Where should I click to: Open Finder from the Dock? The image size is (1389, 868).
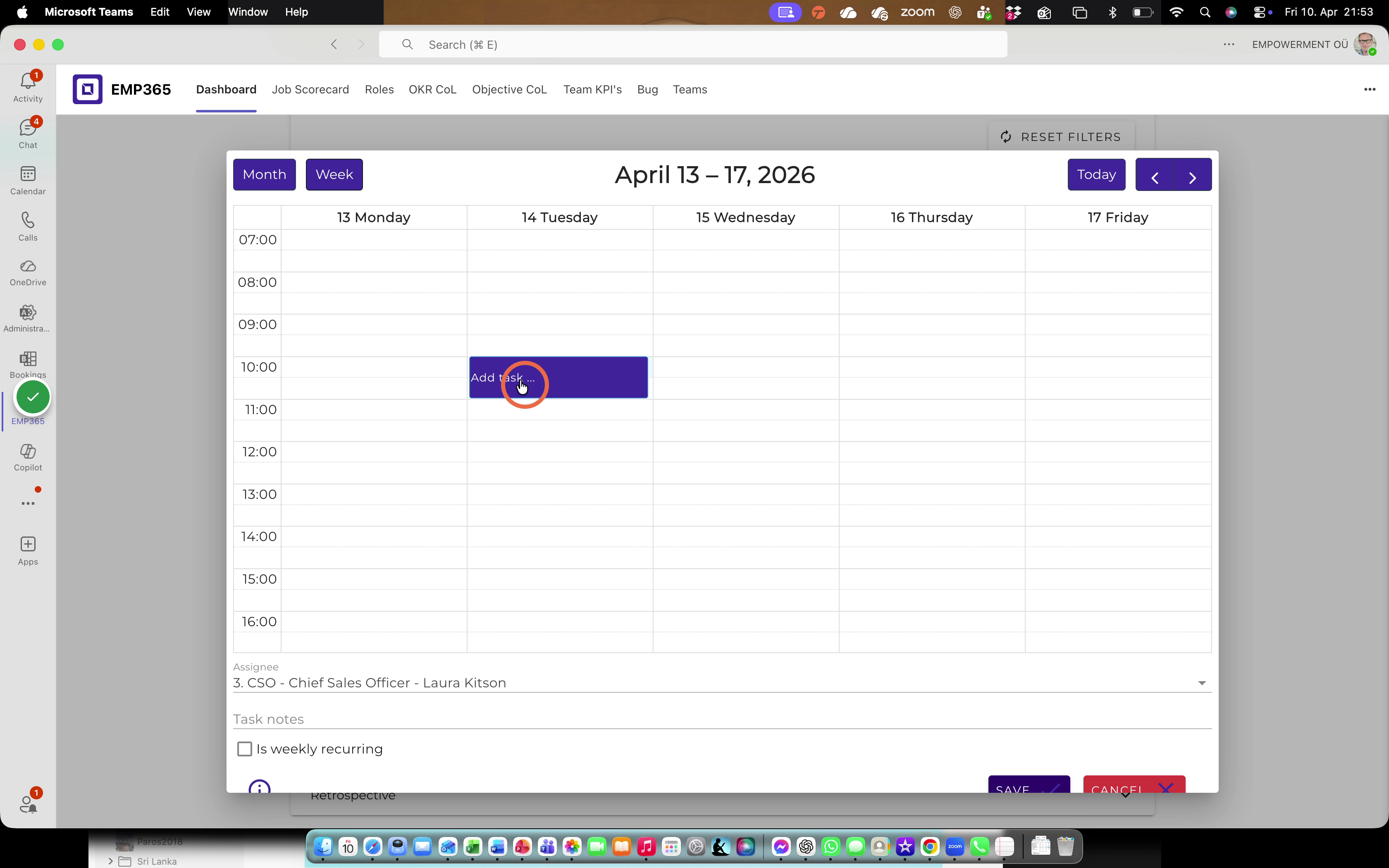(x=323, y=846)
